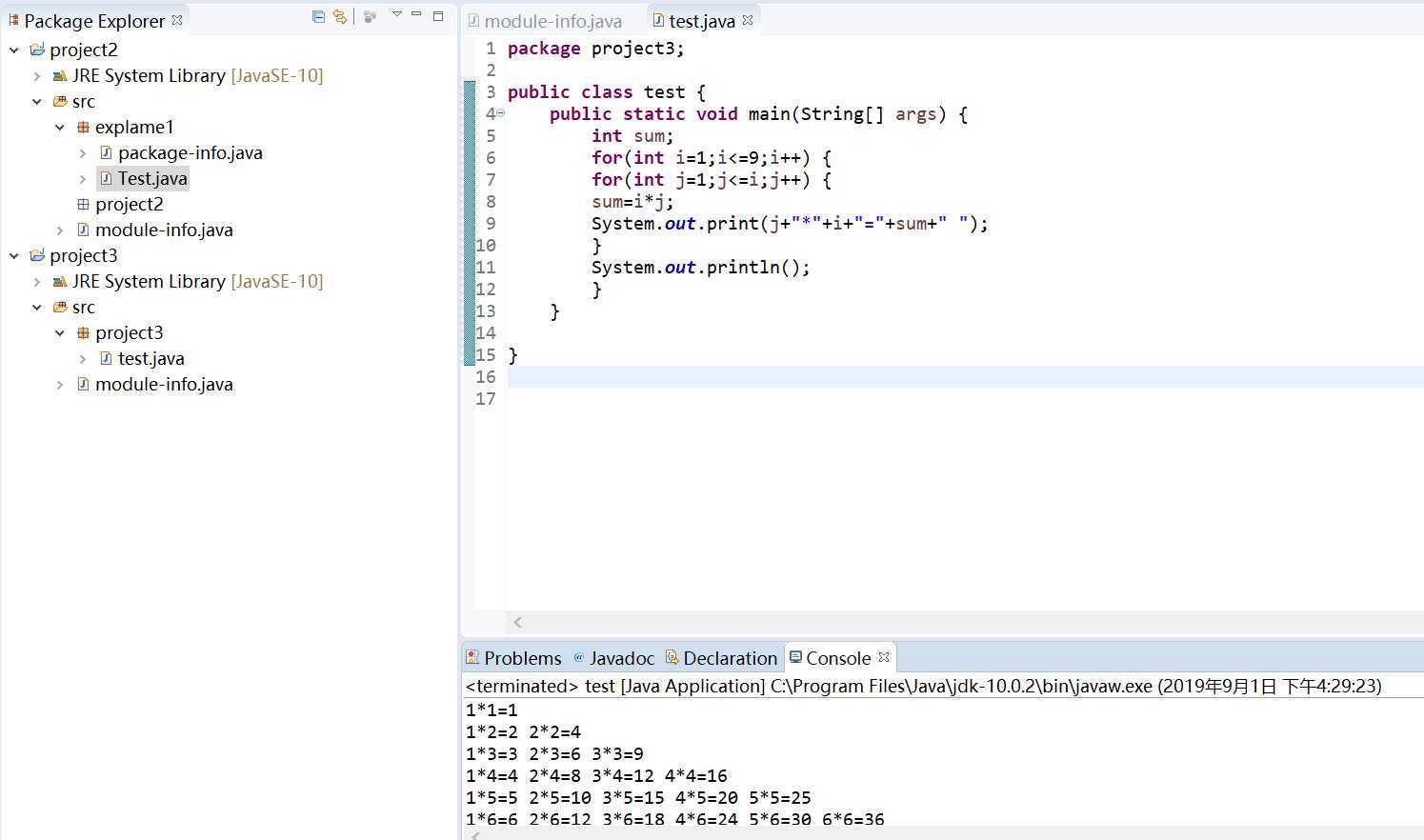Open the Javadoc view tab
The width and height of the screenshot is (1424, 840).
click(621, 658)
